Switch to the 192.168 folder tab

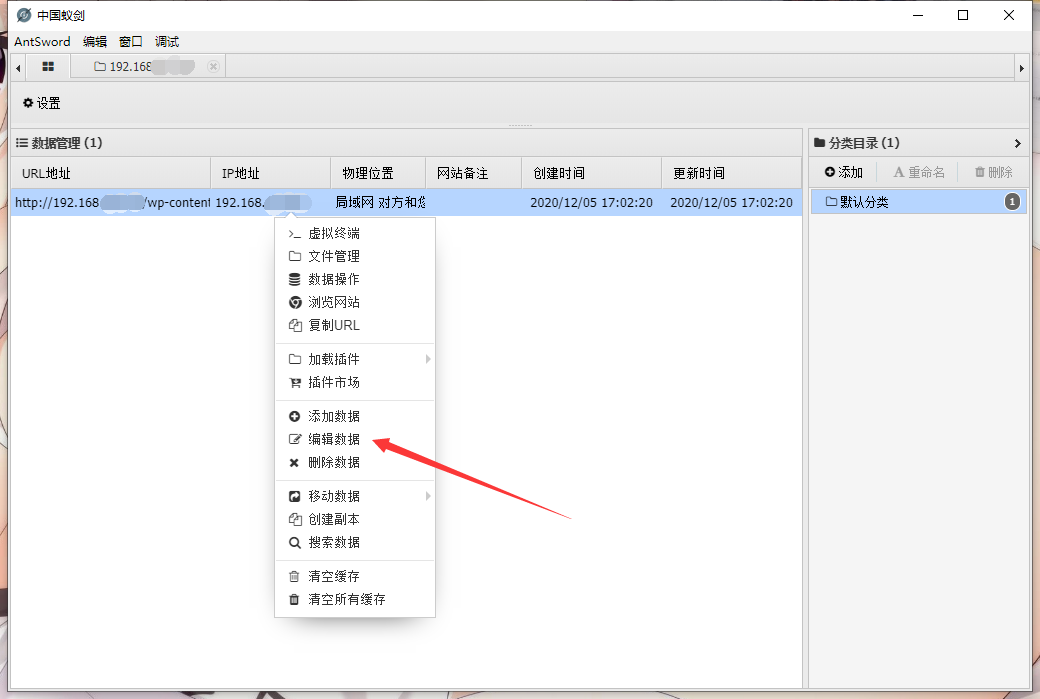coord(148,66)
